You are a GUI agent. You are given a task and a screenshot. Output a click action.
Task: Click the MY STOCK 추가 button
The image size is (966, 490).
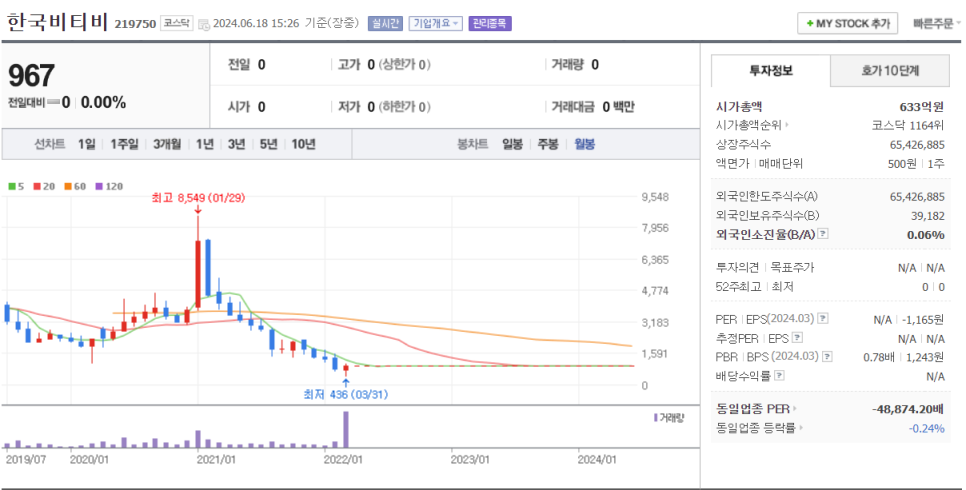847,24
